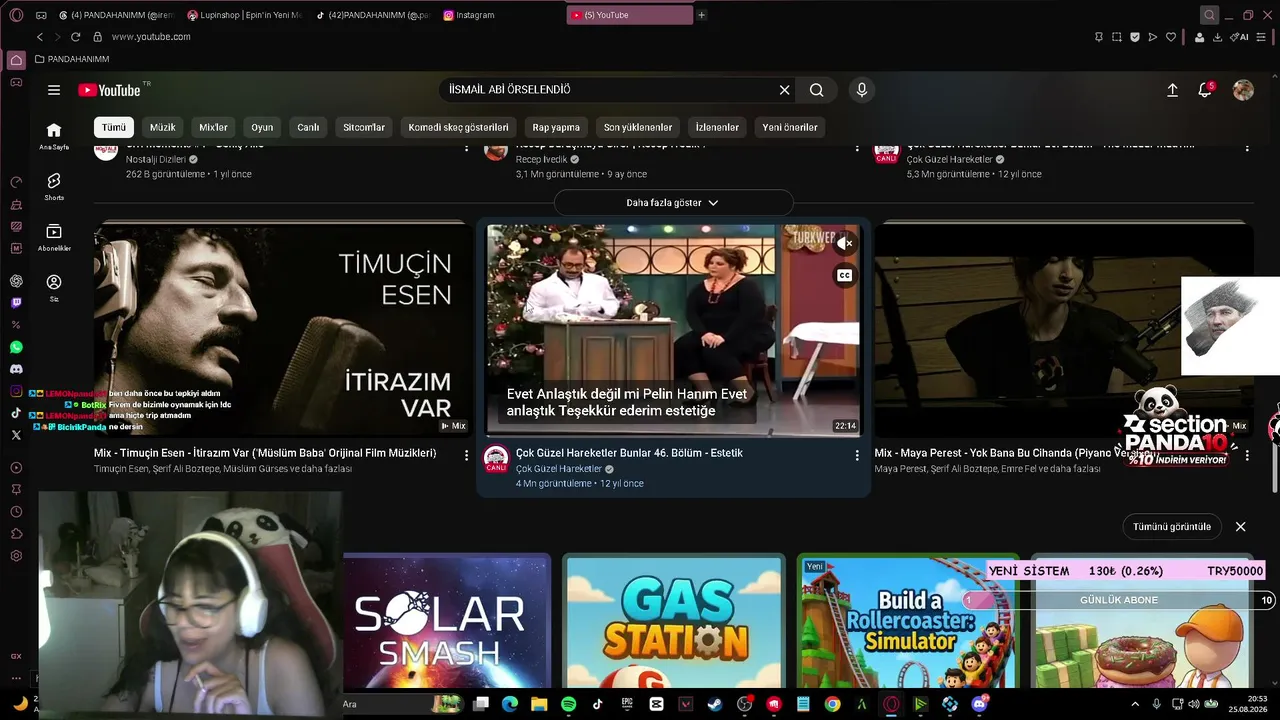1280x720 pixels.
Task: Launch Steam from the taskbar
Action: click(715, 704)
